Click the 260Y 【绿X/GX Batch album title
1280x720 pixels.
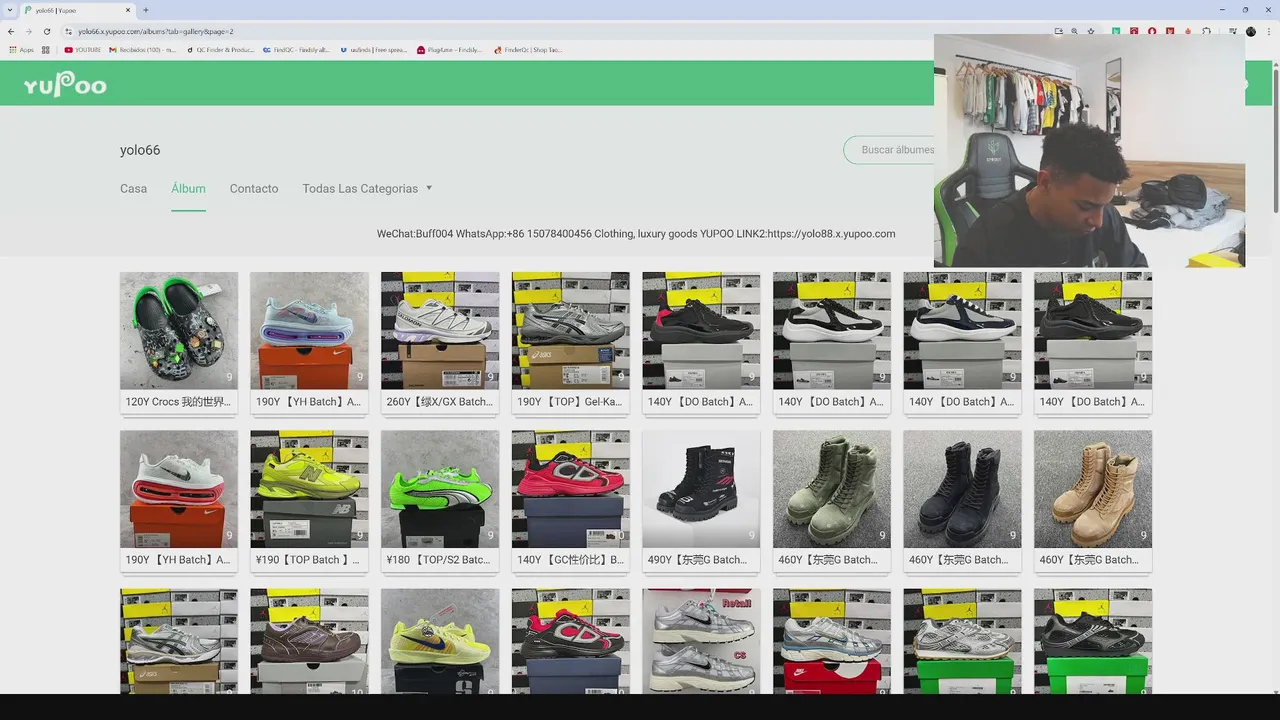pyautogui.click(x=440, y=402)
